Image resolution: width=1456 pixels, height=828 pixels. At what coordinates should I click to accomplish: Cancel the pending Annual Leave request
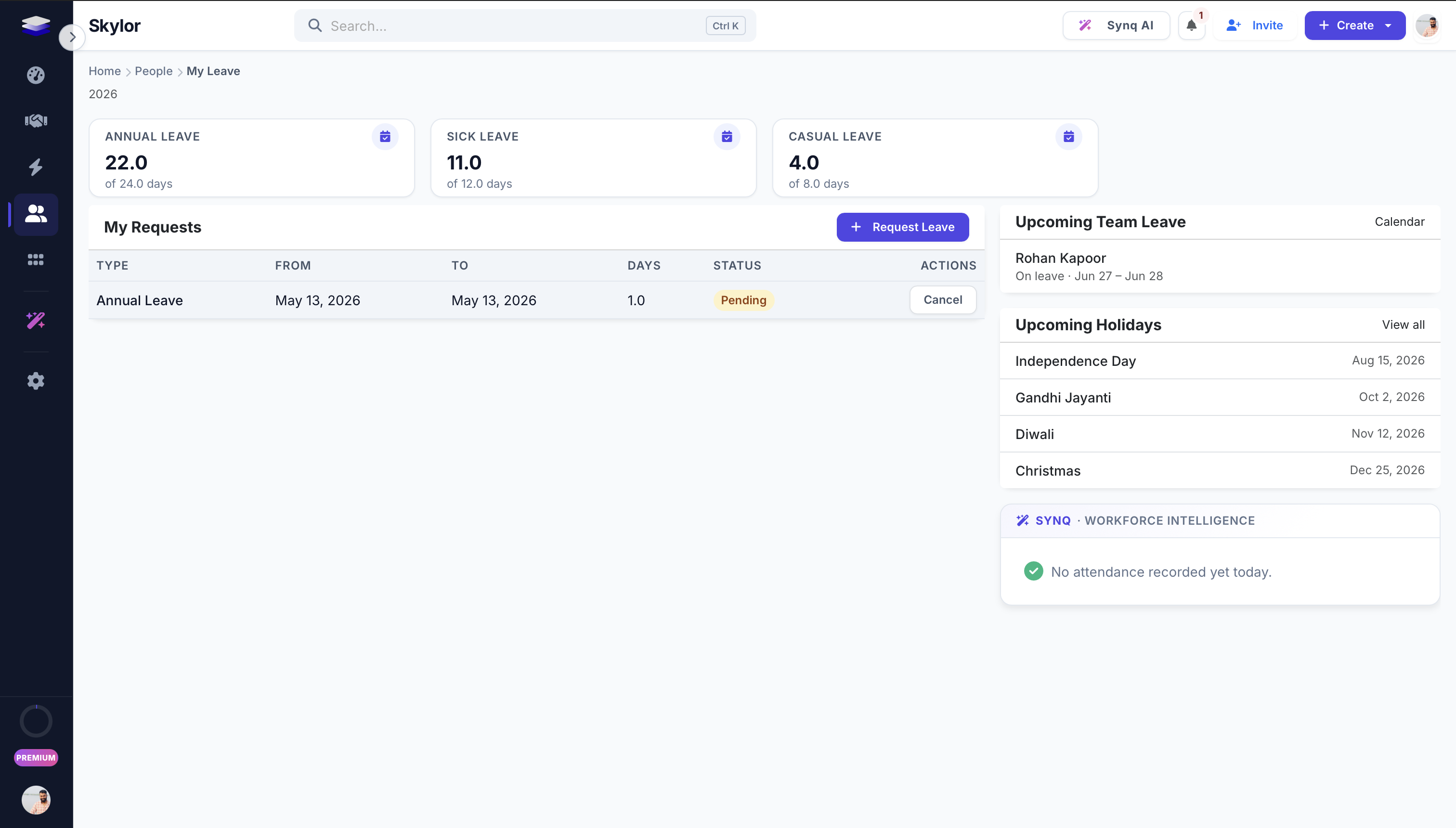tap(943, 300)
